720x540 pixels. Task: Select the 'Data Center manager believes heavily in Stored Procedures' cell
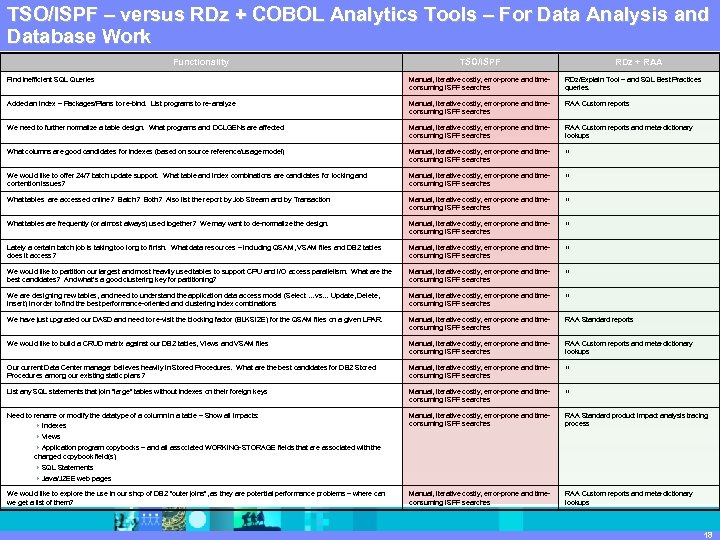pos(201,371)
